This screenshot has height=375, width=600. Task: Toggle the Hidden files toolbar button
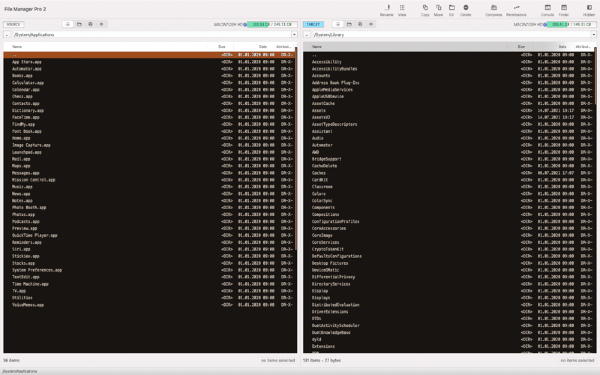589,10
